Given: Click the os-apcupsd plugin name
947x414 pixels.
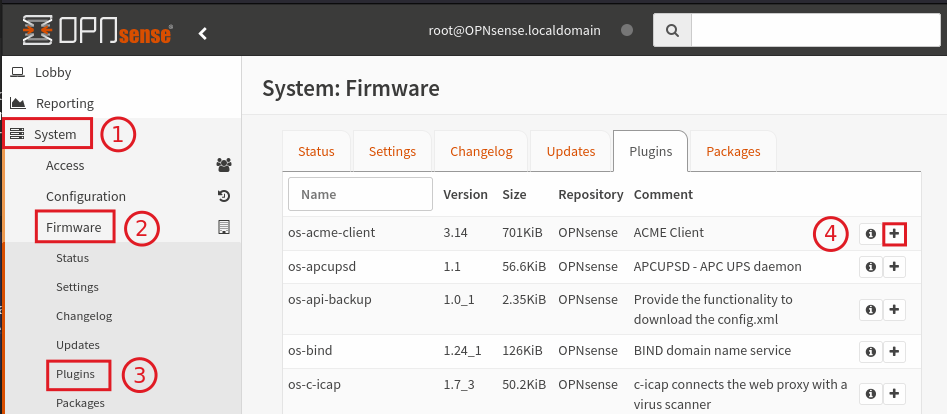Looking at the screenshot, I should click(x=322, y=267).
